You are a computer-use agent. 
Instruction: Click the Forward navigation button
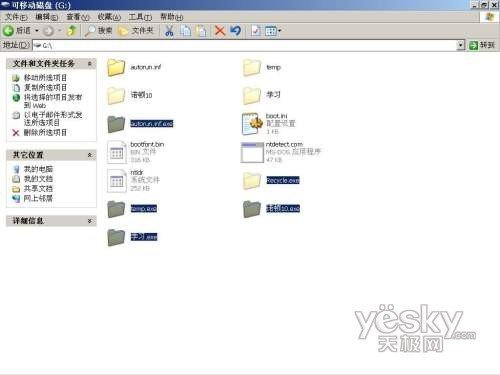(x=48, y=31)
